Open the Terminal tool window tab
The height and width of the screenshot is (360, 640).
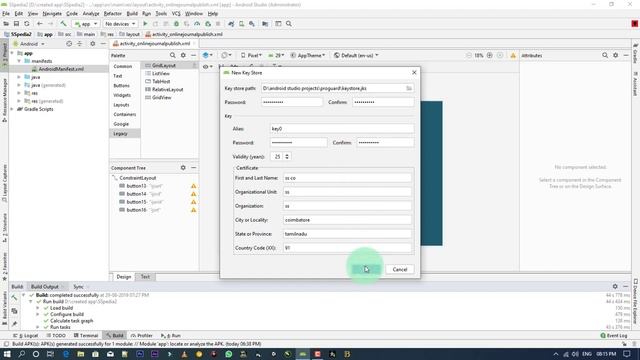click(x=86, y=335)
